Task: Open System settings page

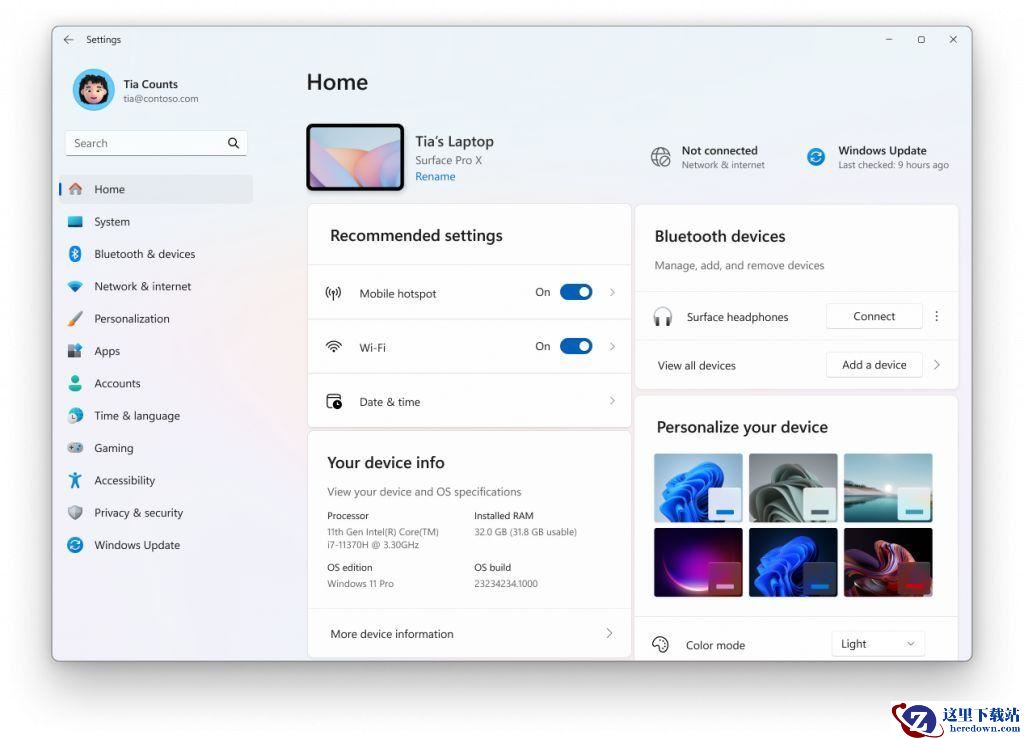Action: (x=156, y=222)
